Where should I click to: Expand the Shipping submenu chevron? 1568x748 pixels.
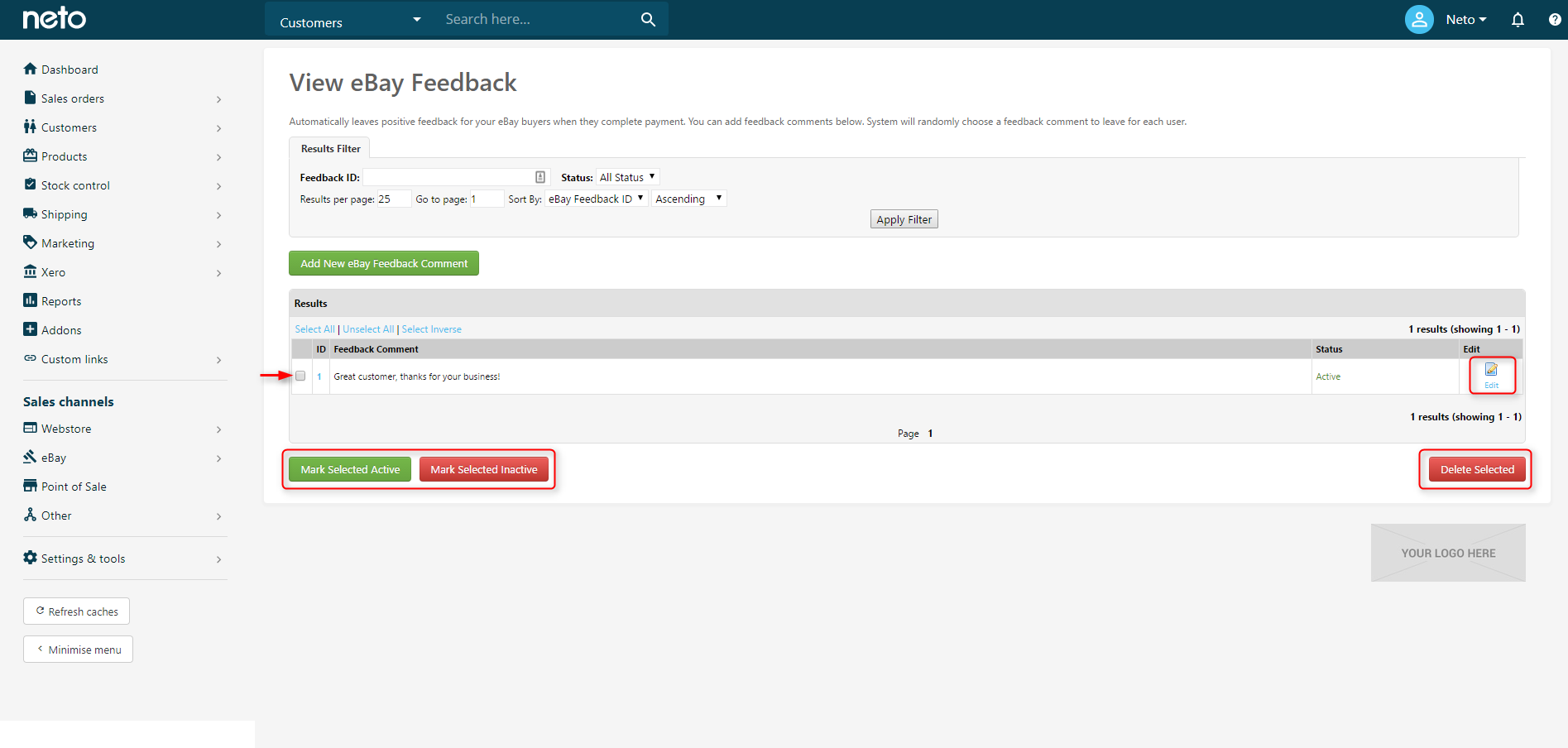click(x=219, y=215)
